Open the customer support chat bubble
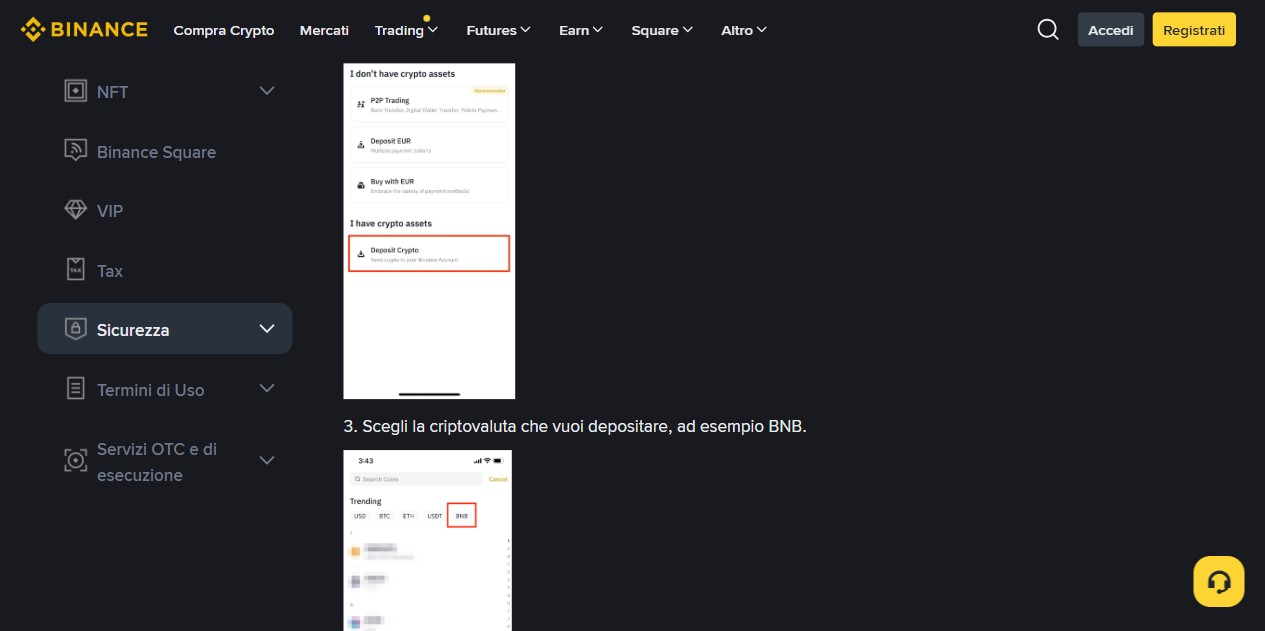The height and width of the screenshot is (631, 1265). [x=1218, y=580]
